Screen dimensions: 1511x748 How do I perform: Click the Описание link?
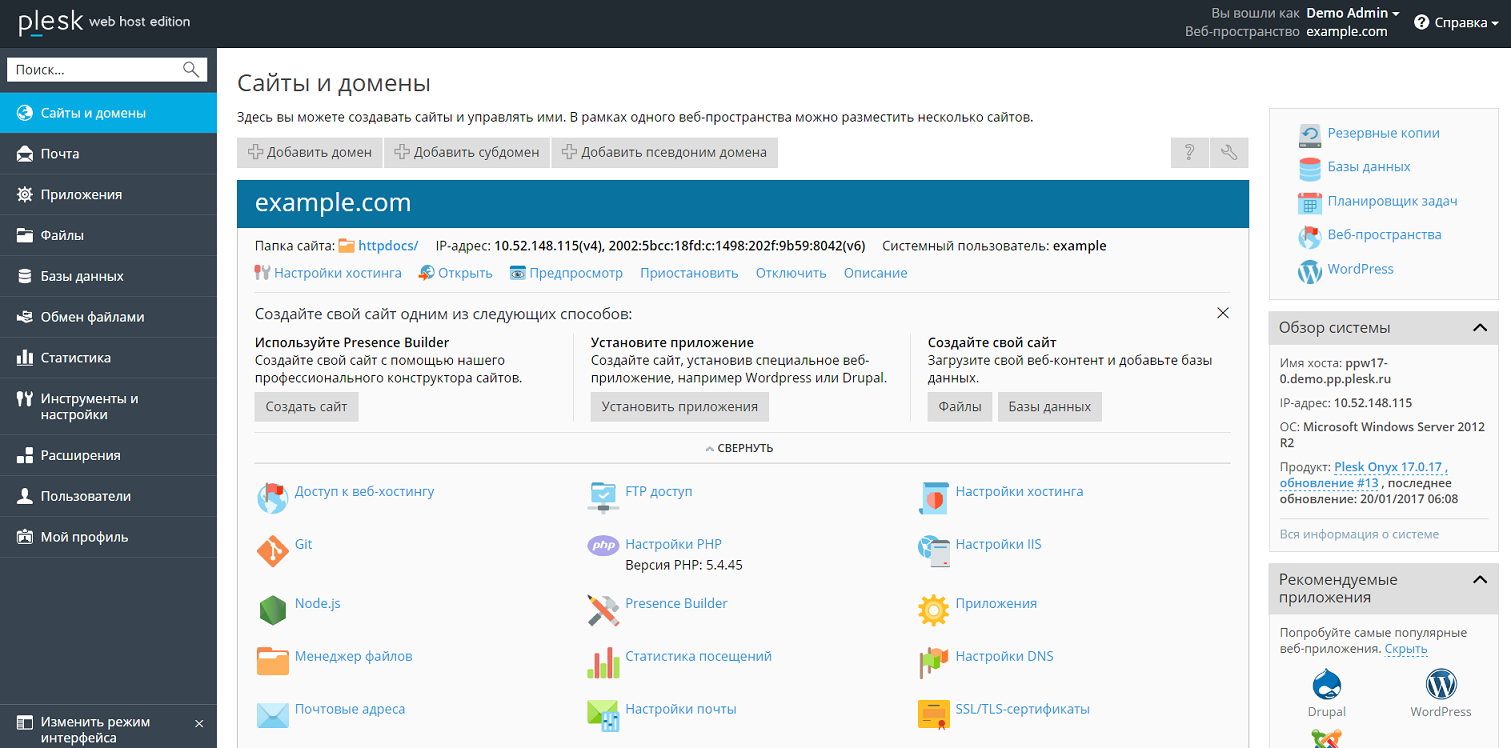(x=876, y=273)
